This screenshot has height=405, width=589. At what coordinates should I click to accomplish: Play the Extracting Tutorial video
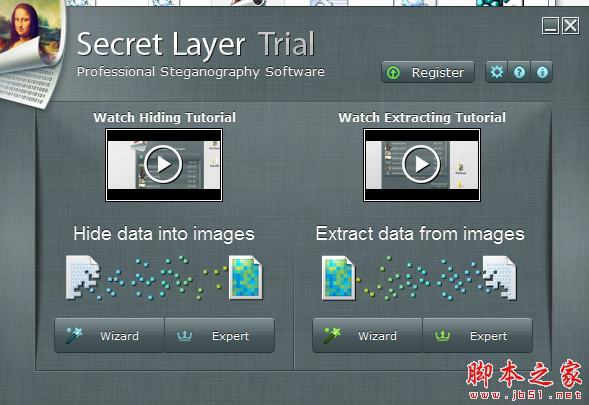pos(421,165)
